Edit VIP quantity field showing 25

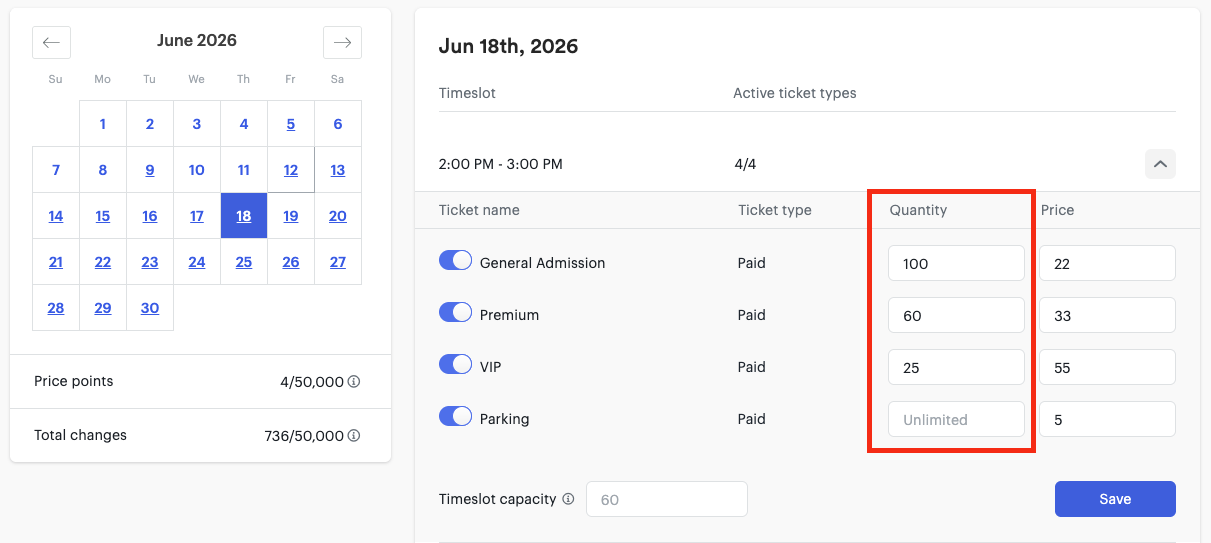[956, 367]
